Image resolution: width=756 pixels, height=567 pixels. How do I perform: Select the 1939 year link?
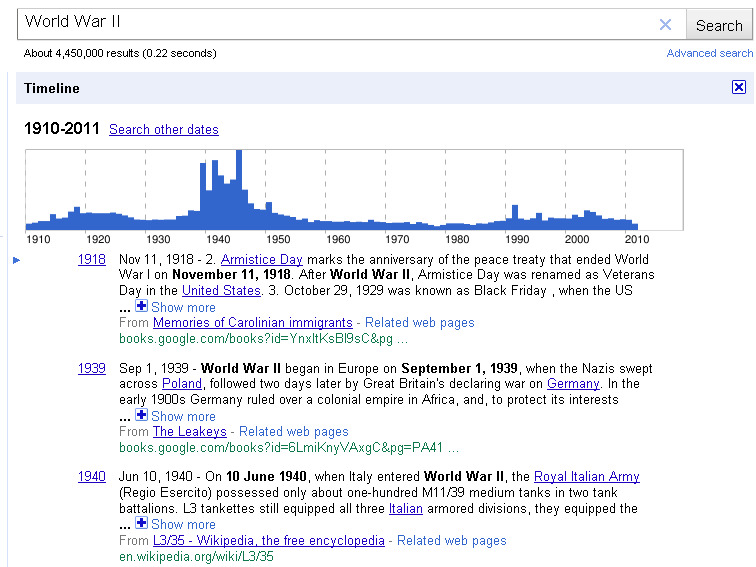click(x=91, y=368)
